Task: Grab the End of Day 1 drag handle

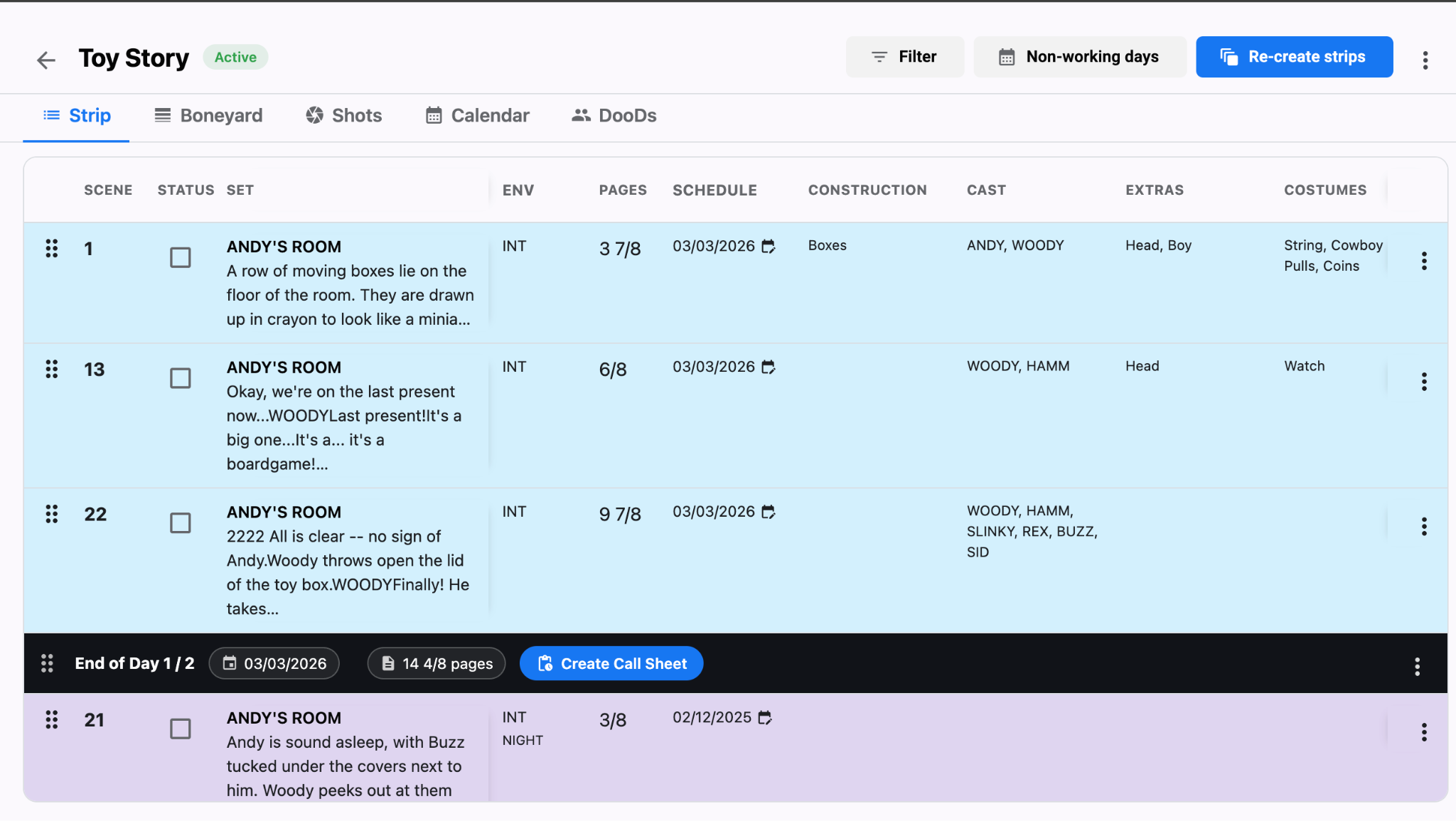Action: click(x=47, y=663)
